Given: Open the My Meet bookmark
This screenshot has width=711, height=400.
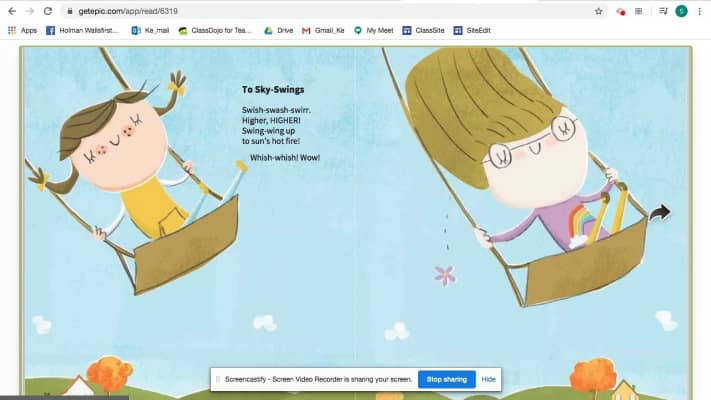Looking at the screenshot, I should 374,31.
